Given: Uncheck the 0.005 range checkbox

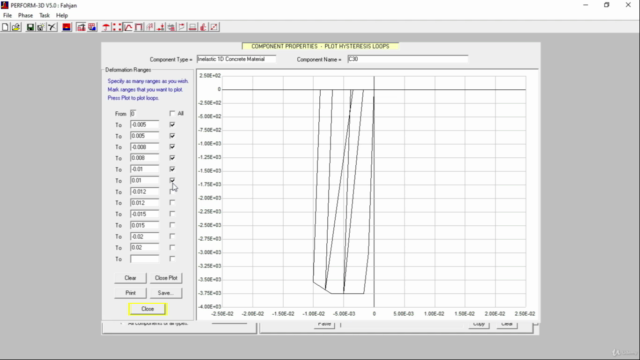Looking at the screenshot, I should click(x=172, y=135).
